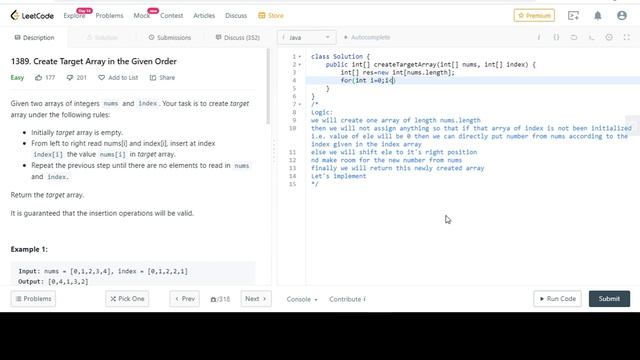The width and height of the screenshot is (640, 360).
Task: Switch to the Description tab
Action: pos(34,38)
